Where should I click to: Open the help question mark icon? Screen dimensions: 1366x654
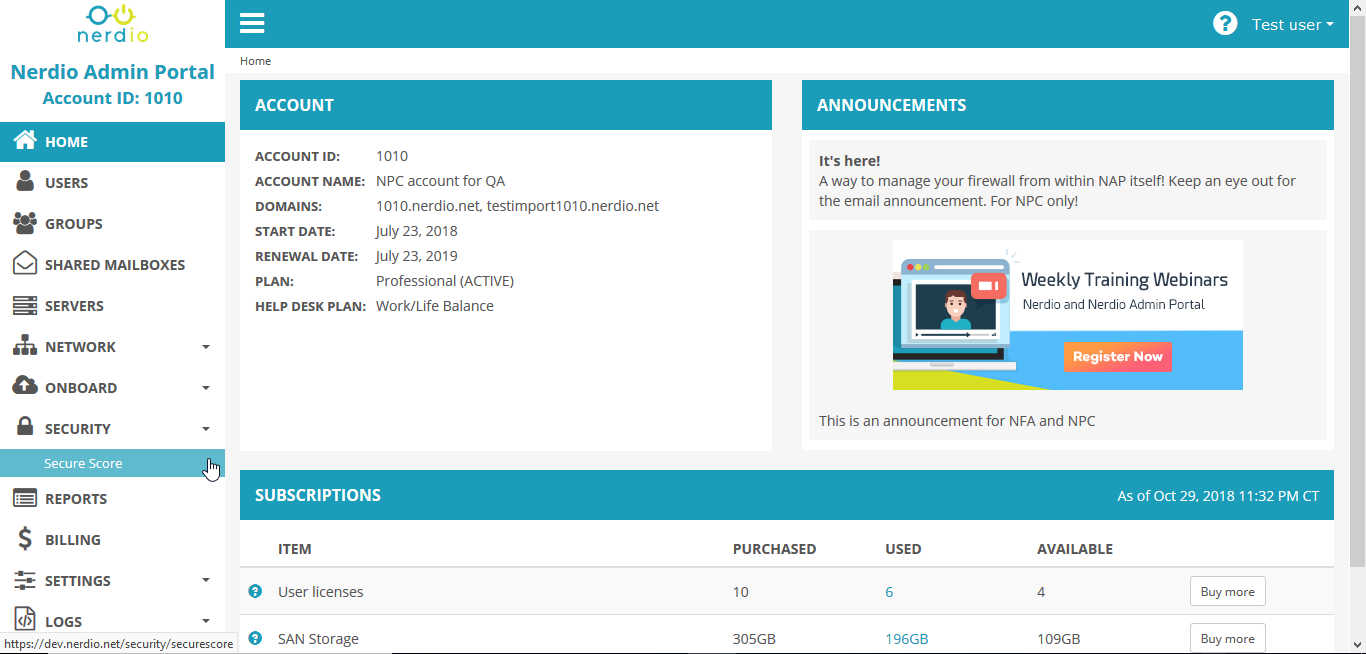tap(1225, 23)
